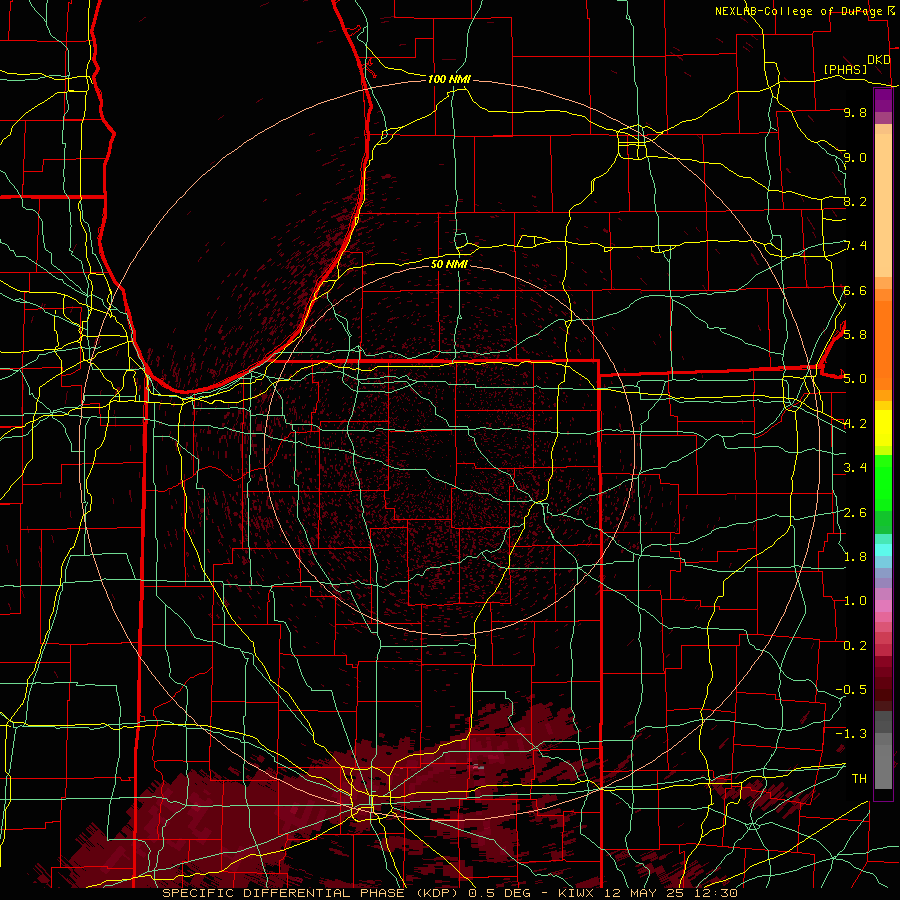Click the -1.3 value on the color scale
The image size is (900, 900).
click(x=851, y=734)
